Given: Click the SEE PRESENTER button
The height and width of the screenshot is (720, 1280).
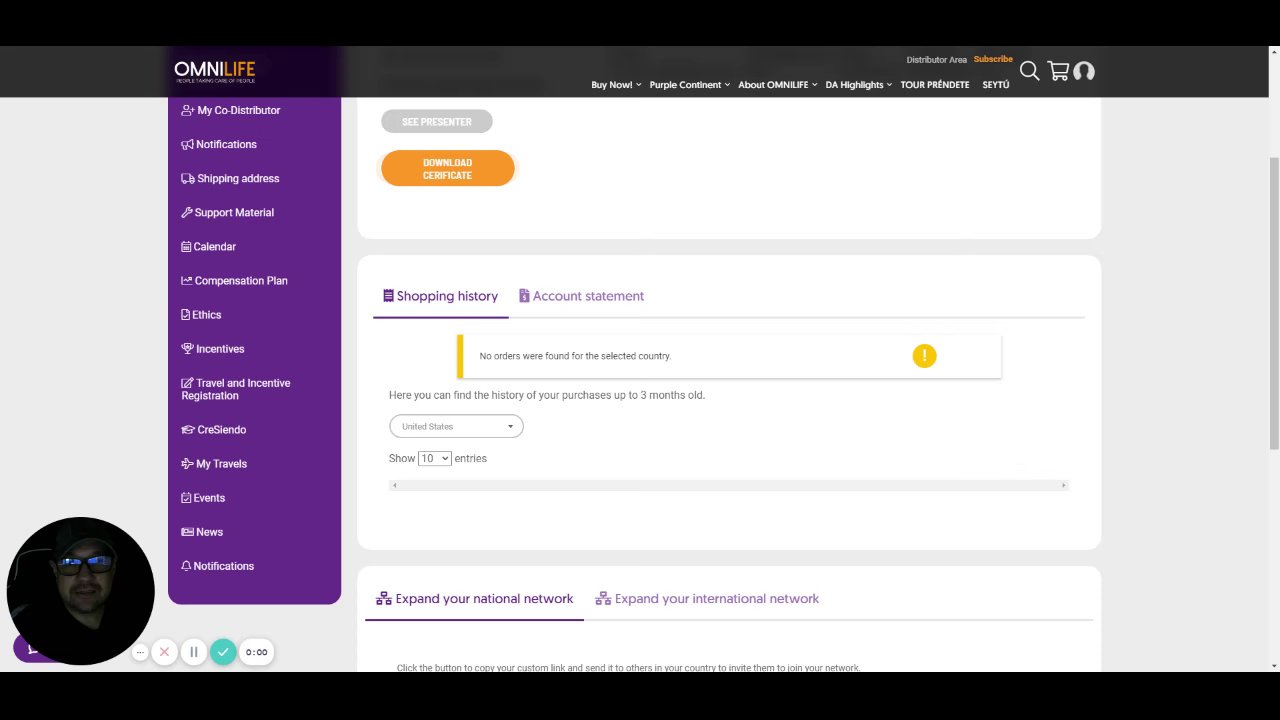Looking at the screenshot, I should click(x=437, y=122).
